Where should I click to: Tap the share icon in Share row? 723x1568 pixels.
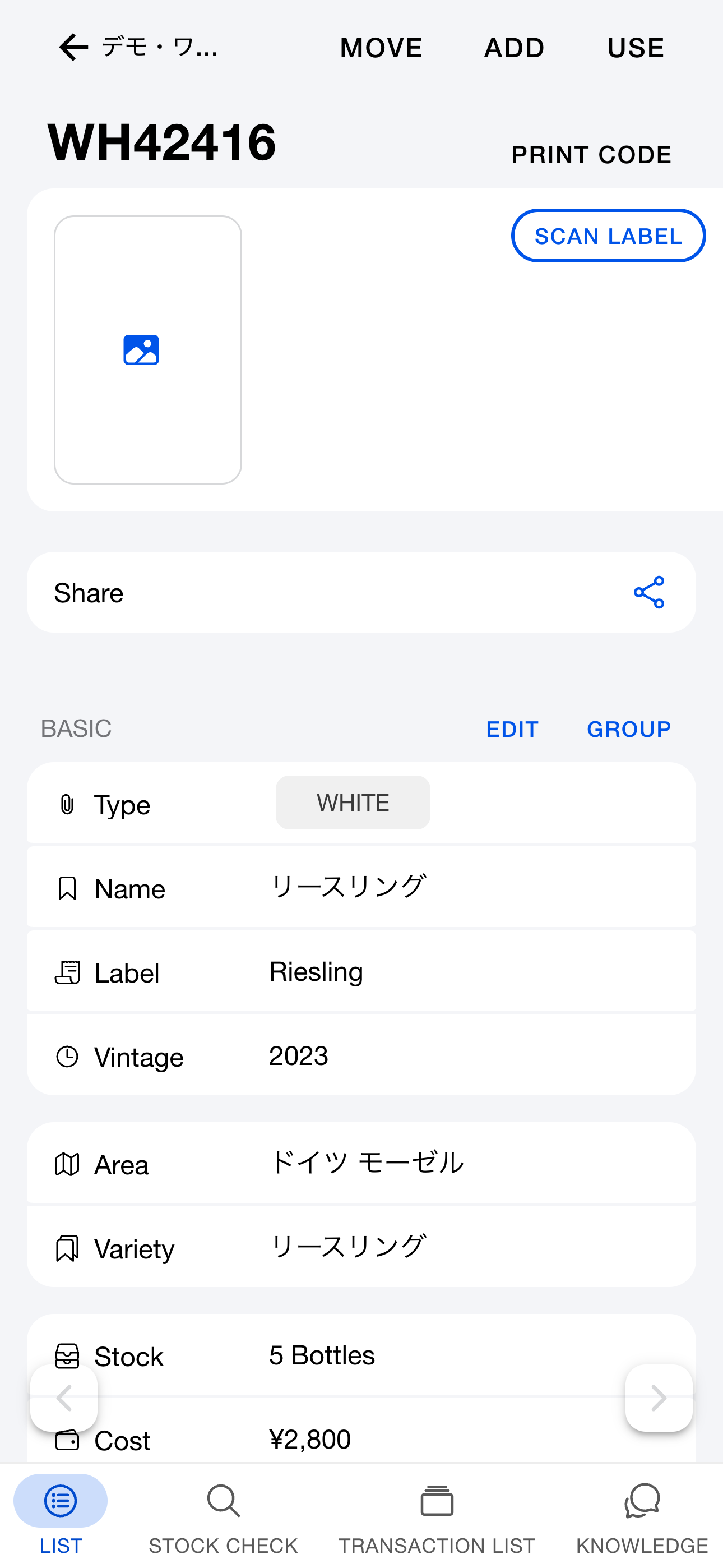click(649, 592)
